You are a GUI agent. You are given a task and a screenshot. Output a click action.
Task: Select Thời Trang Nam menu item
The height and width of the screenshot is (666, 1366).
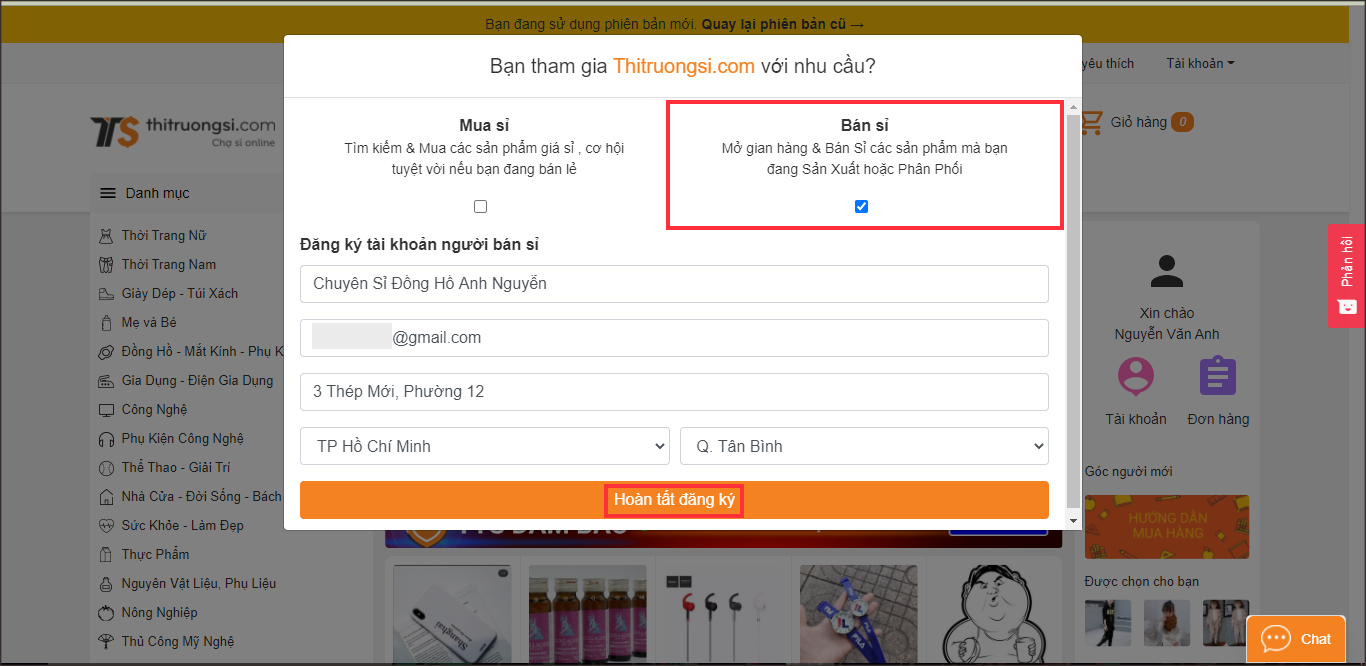click(x=169, y=265)
